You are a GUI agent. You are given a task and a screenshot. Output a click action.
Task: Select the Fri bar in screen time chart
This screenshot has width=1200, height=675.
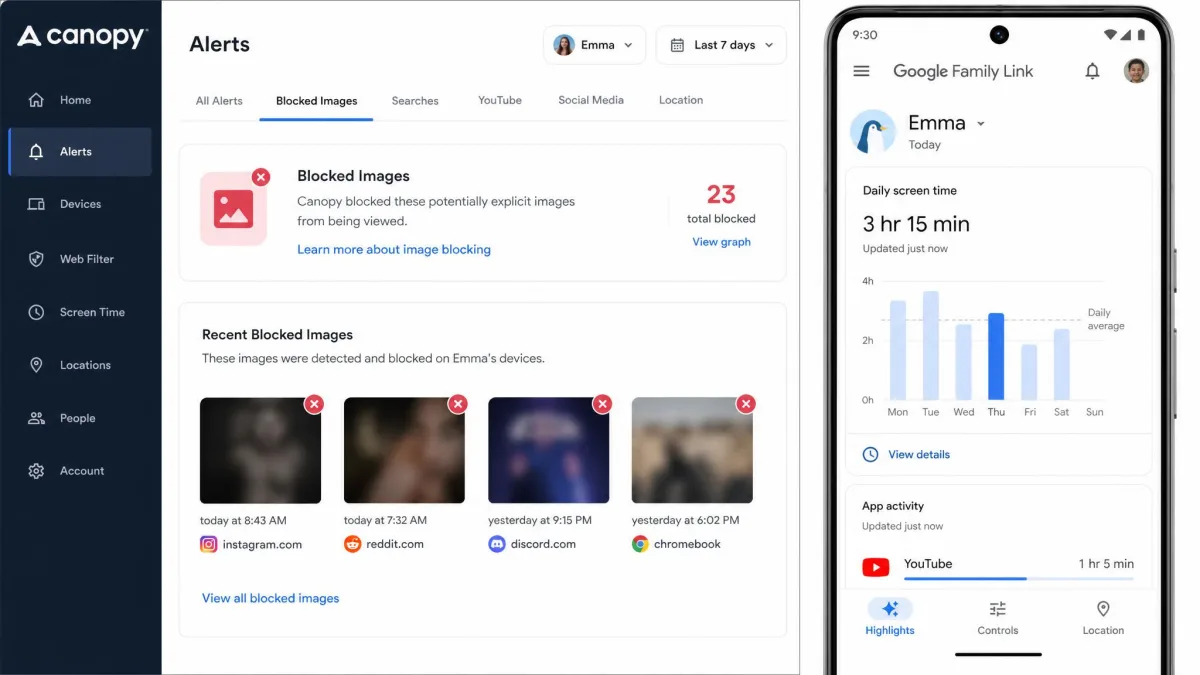click(1029, 372)
